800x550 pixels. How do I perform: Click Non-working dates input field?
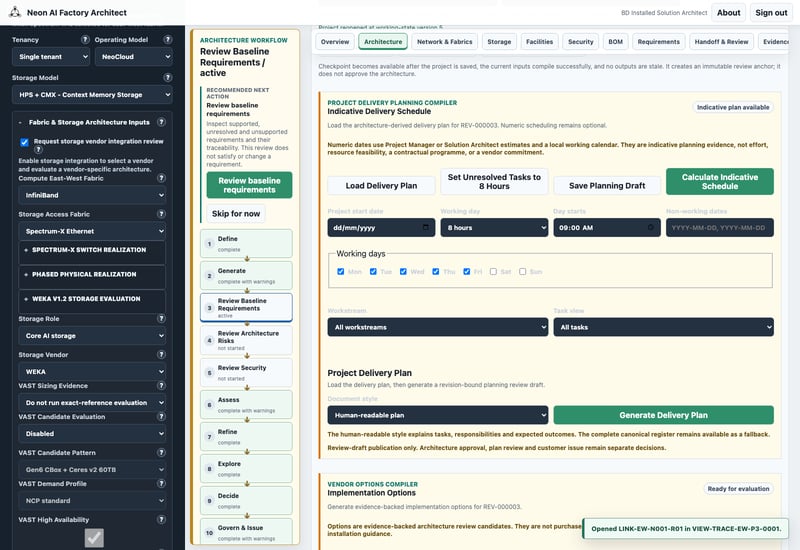coord(719,228)
